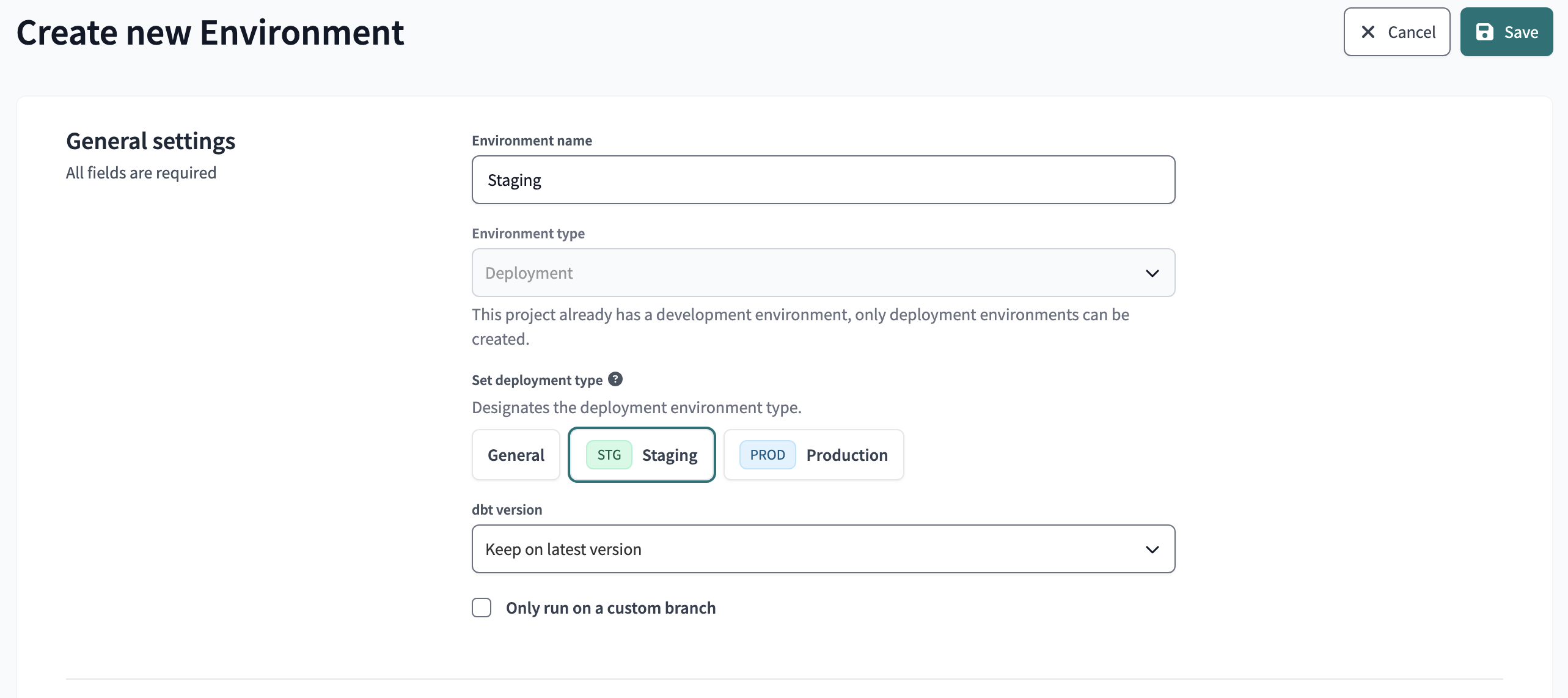The height and width of the screenshot is (698, 1568).
Task: Click the Environment type dropdown chevron
Action: 1153,273
